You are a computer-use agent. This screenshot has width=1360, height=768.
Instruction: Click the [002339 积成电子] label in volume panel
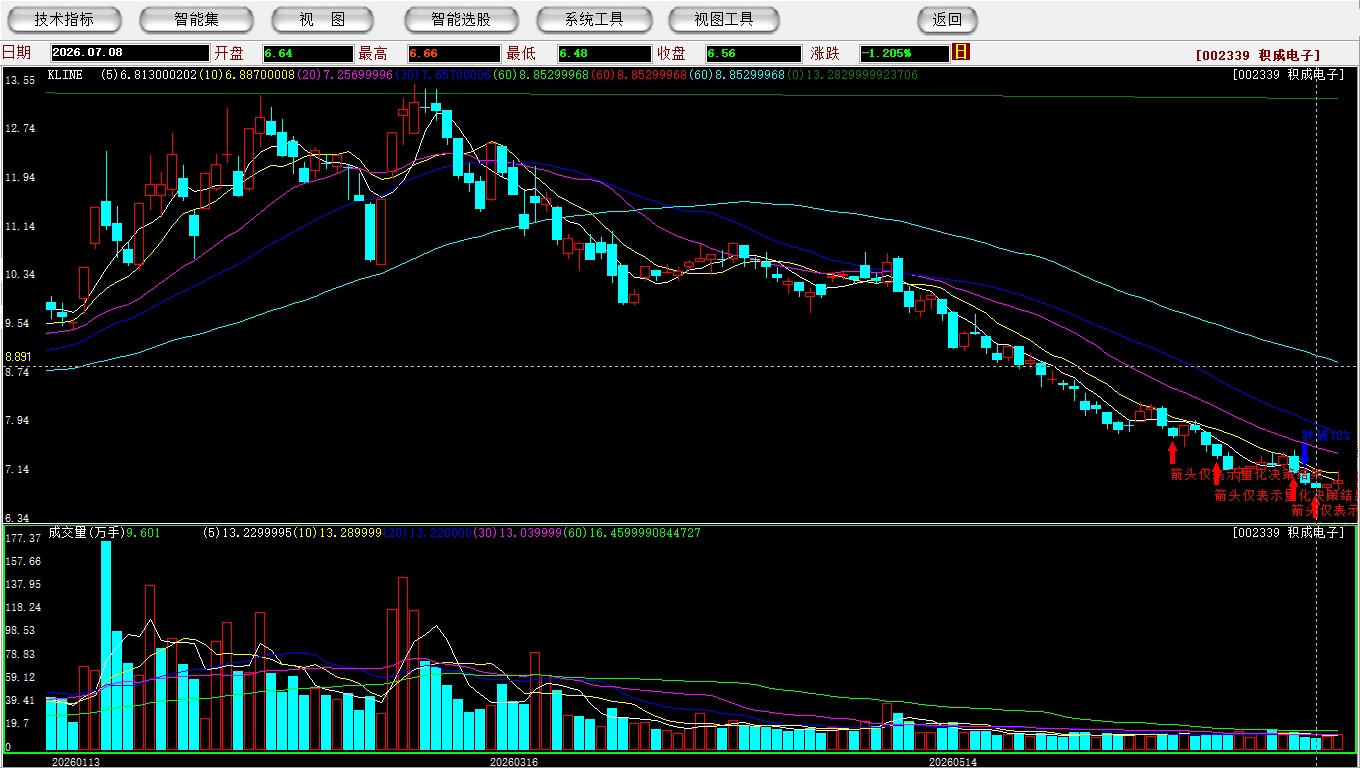tap(1289, 533)
